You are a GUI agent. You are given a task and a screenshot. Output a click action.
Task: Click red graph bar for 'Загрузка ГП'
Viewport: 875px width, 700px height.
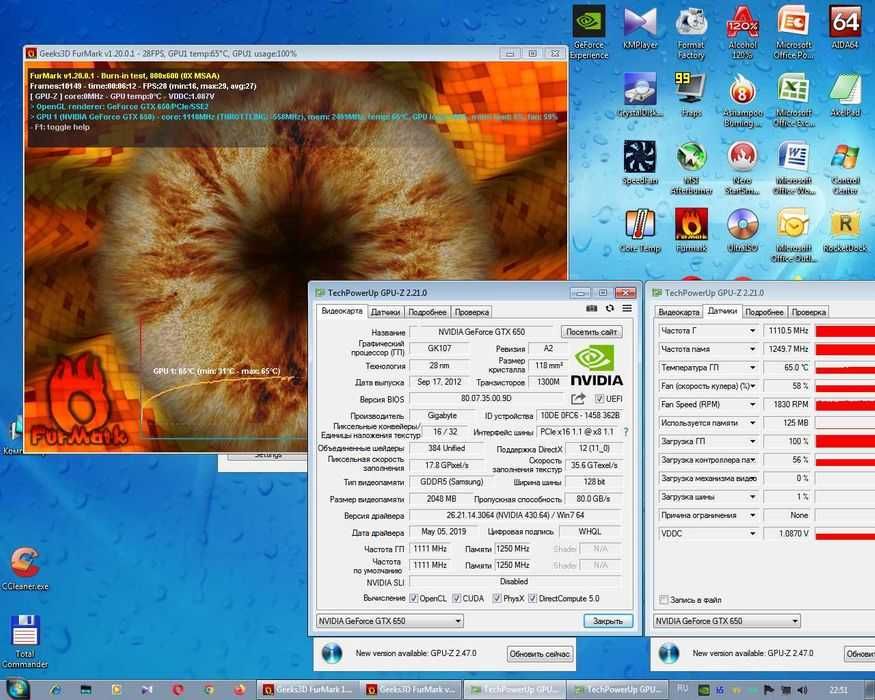point(845,442)
